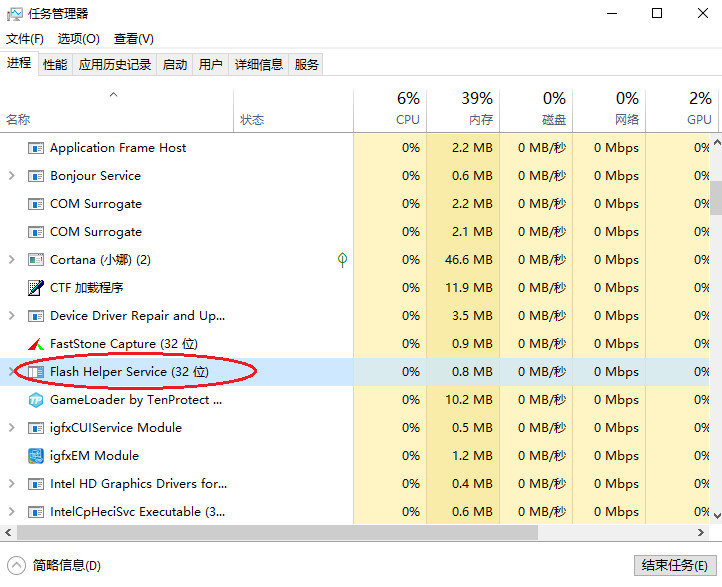Switch to the 服务 tab
Screen dimensions: 722x587
[x=306, y=64]
